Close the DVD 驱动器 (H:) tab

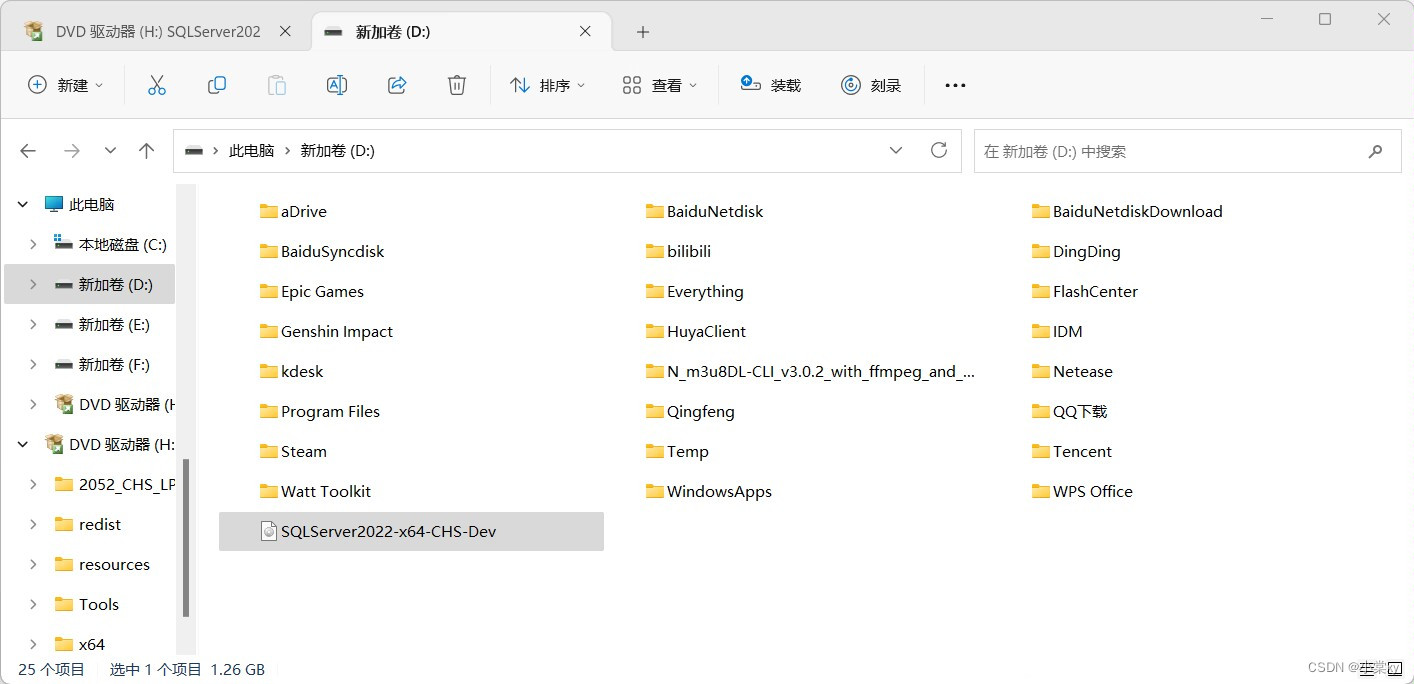[x=285, y=32]
